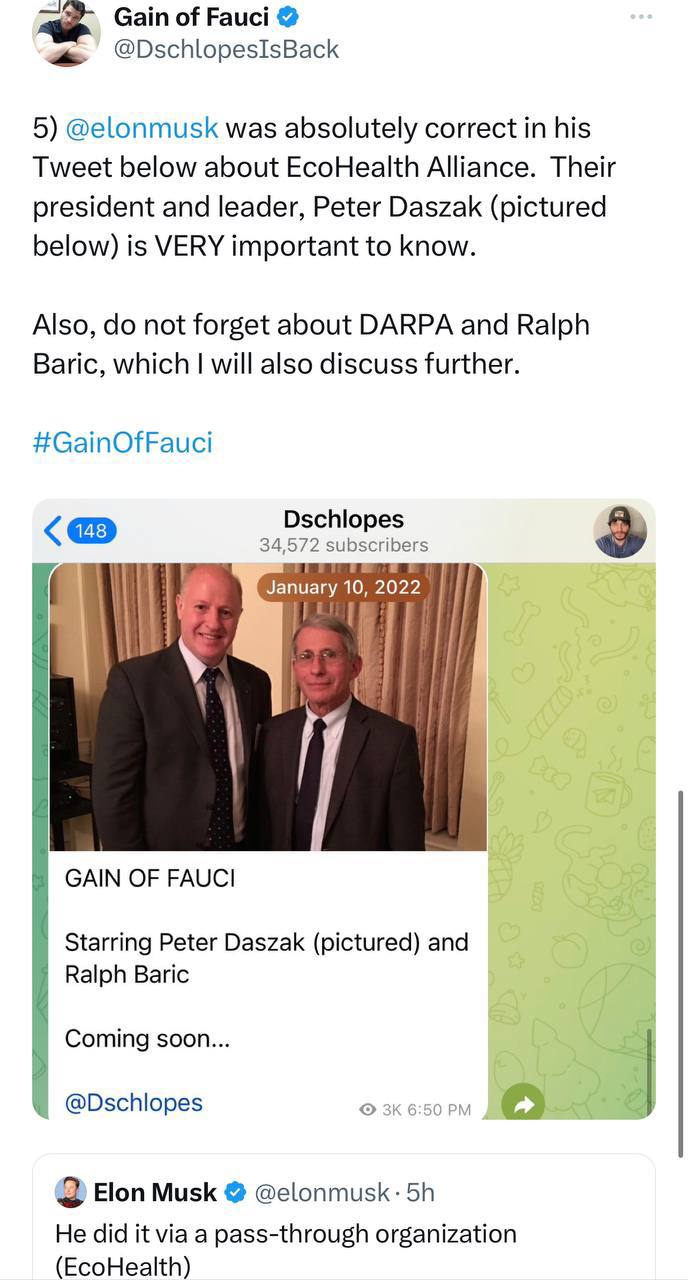Screen dimensions: 688x1280
Task: Open the tweet's more options menu
Action: [641, 17]
